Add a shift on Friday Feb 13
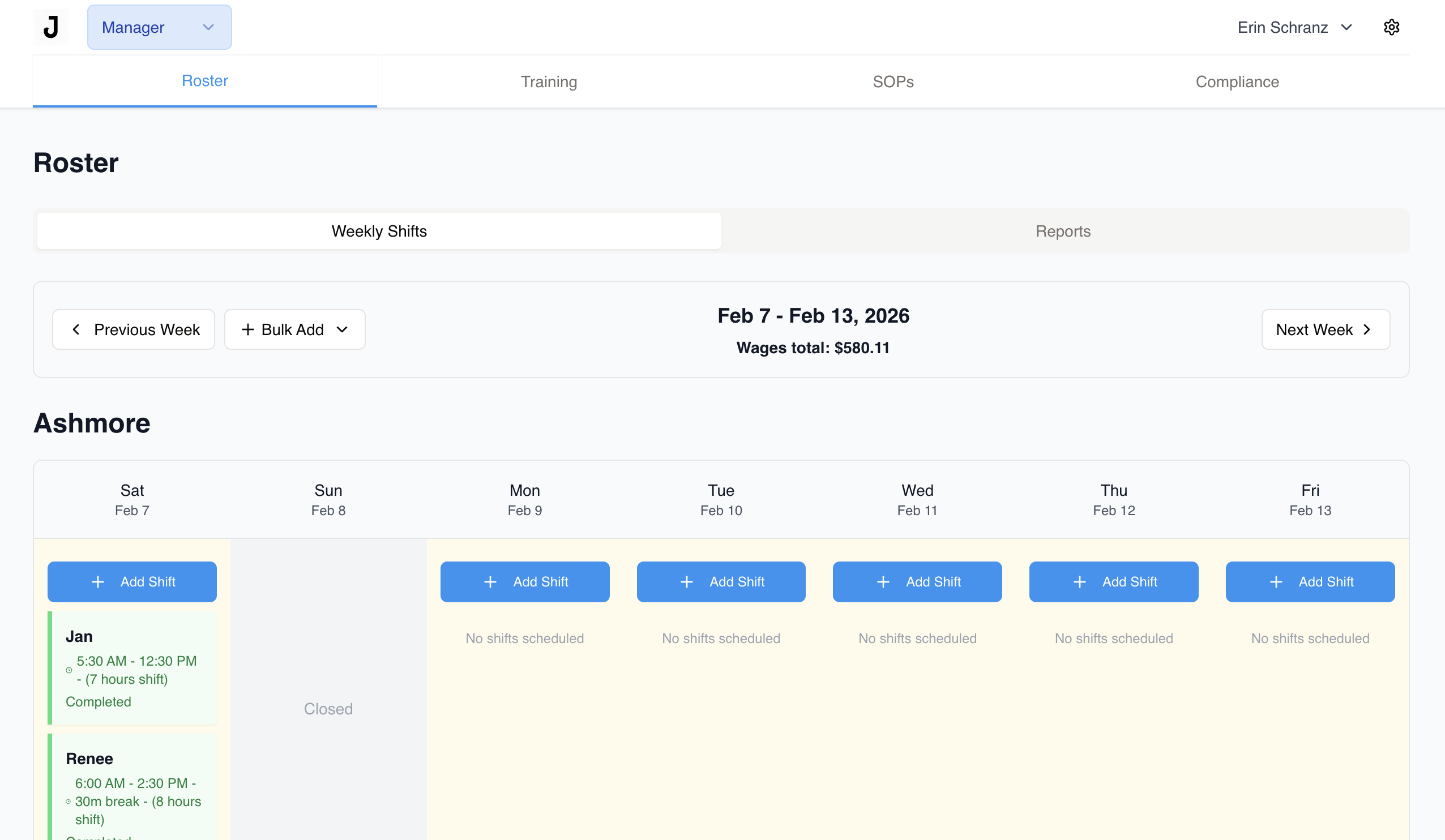This screenshot has height=840, width=1445. coord(1310,581)
